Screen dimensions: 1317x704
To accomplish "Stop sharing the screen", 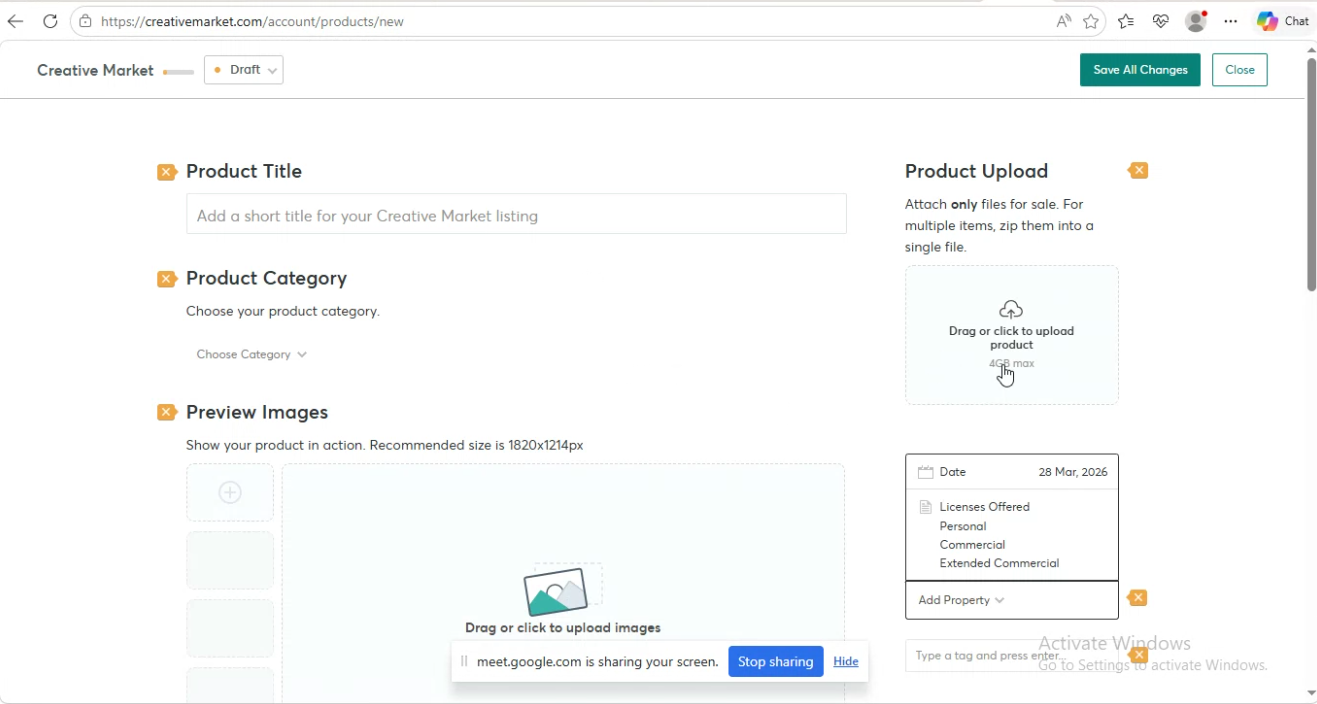I will [x=775, y=662].
